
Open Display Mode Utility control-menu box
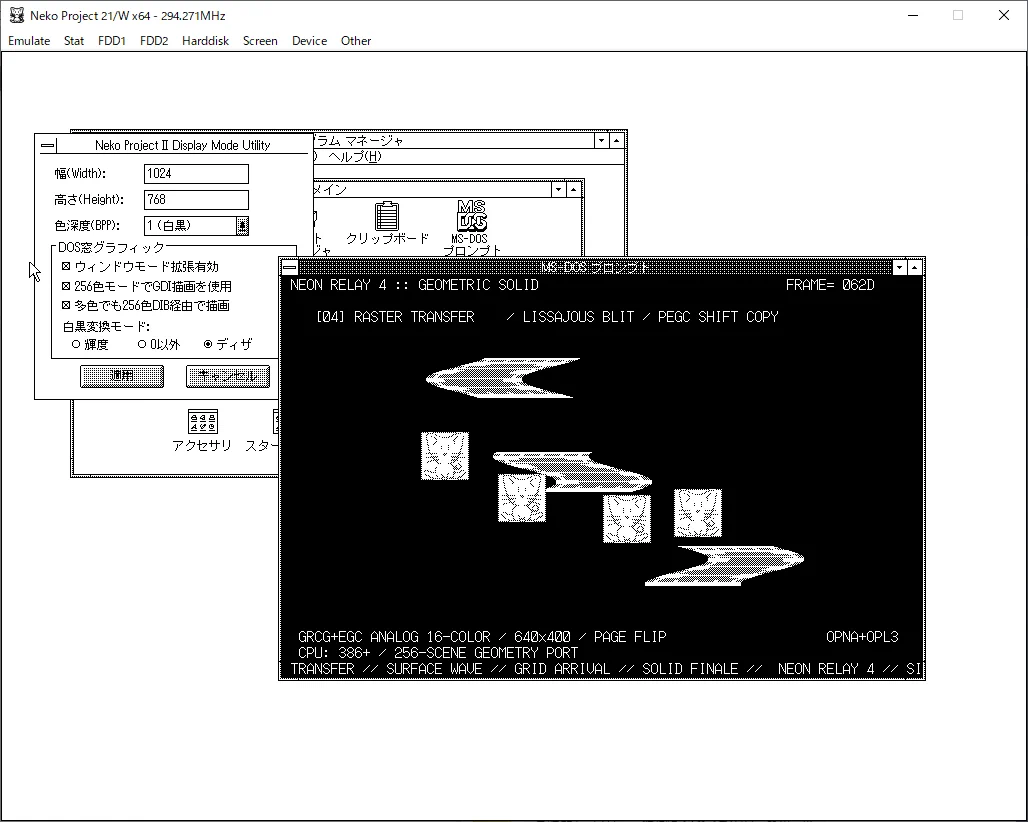pyautogui.click(x=48, y=146)
